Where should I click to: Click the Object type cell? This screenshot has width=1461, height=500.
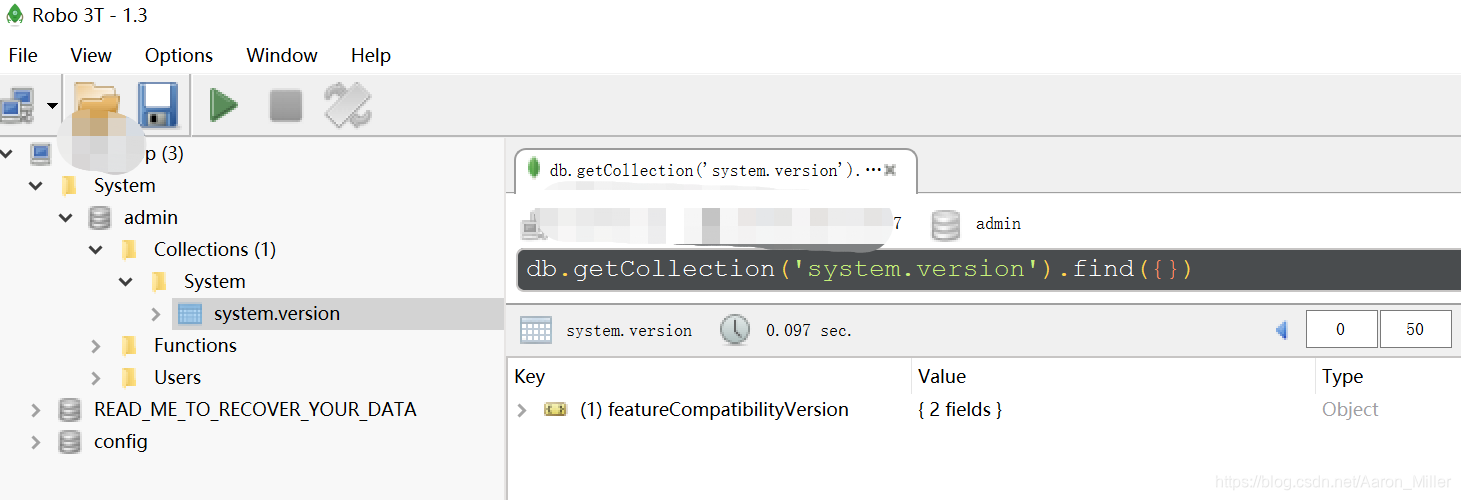tap(1350, 410)
